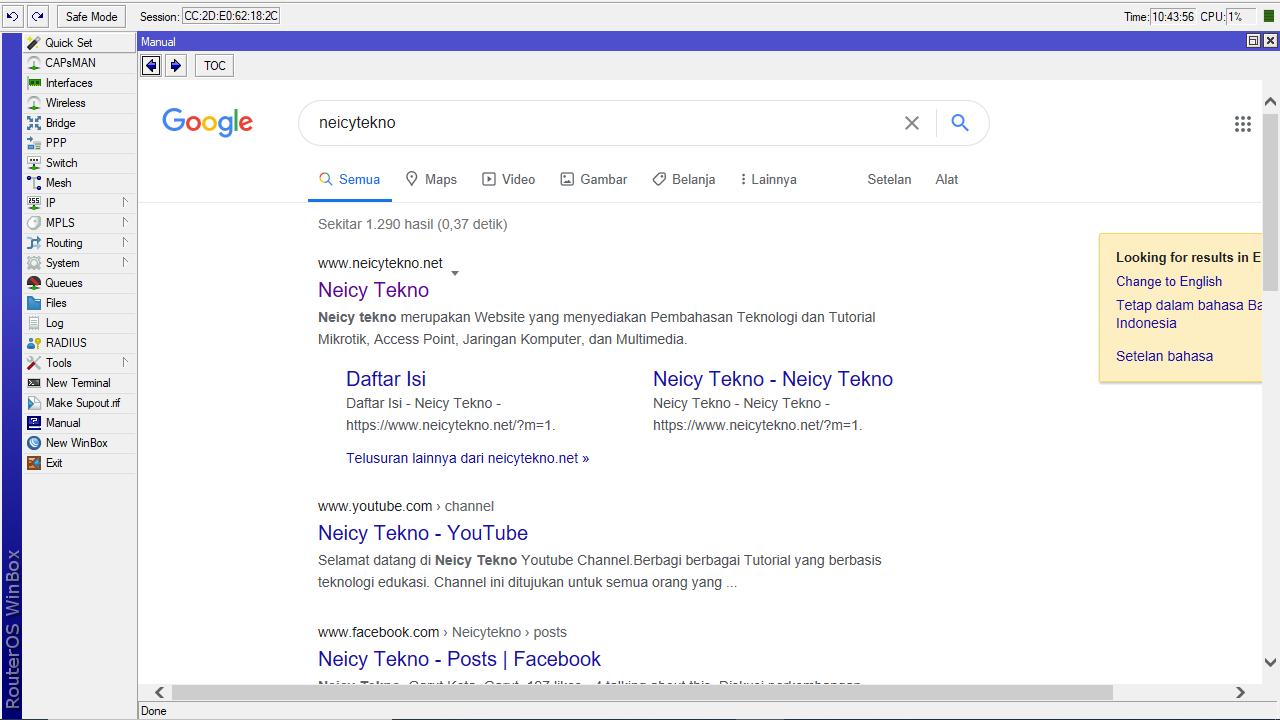Click the magnifier search button
This screenshot has width=1280, height=720.
pyautogui.click(x=960, y=123)
